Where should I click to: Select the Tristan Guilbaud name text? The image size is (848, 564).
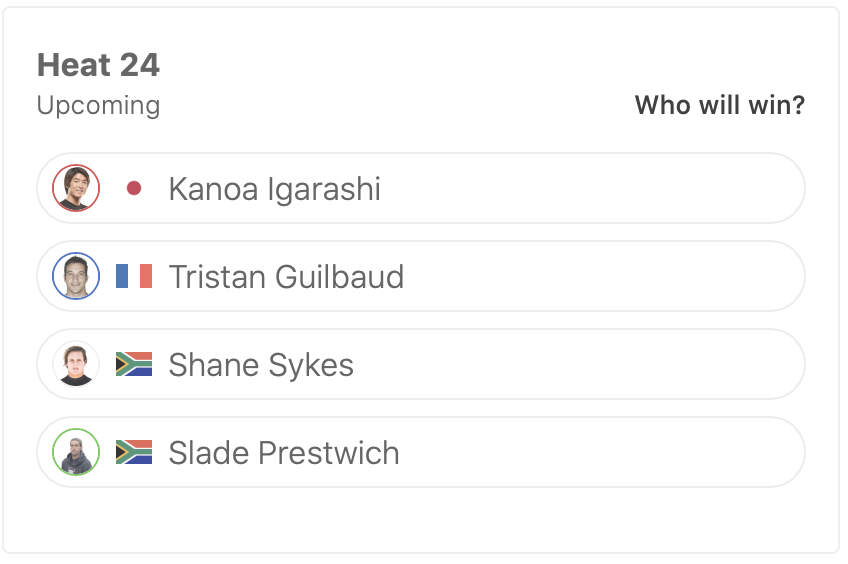(x=286, y=277)
